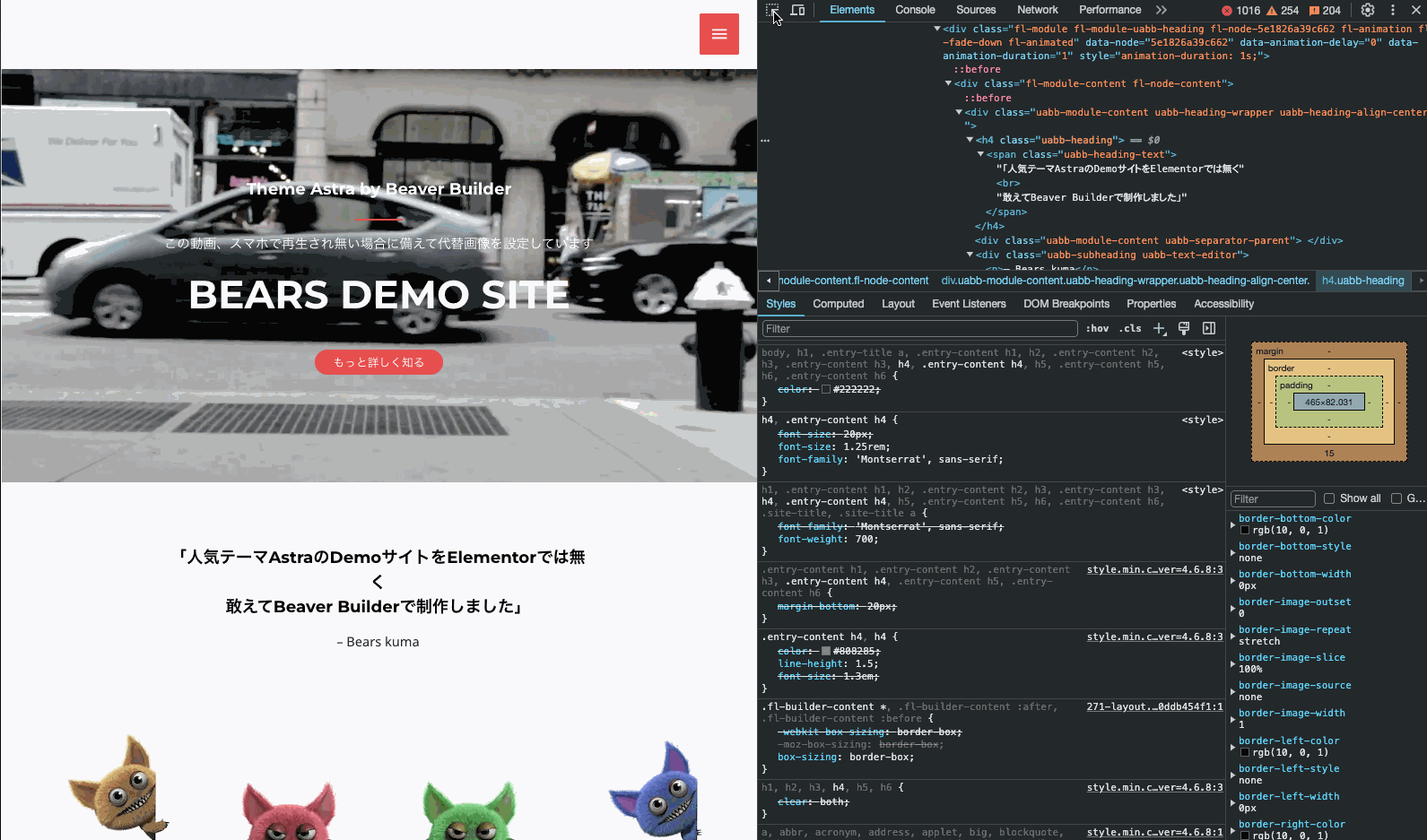Close the DevTools panel
Screen dimensions: 1427x840
(1418, 11)
